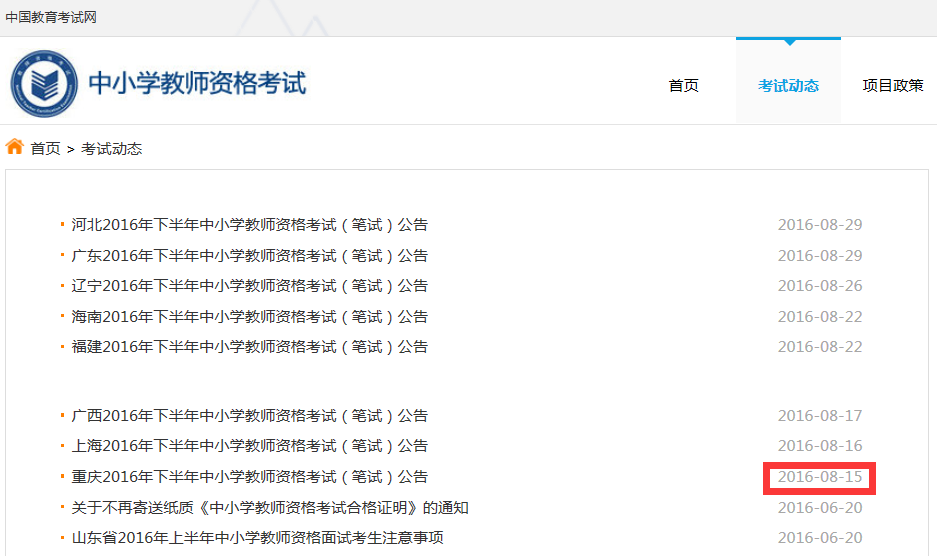Open 重庆2016年下半年 exam announcement
Screen dimensions: 937x556
coord(249,477)
